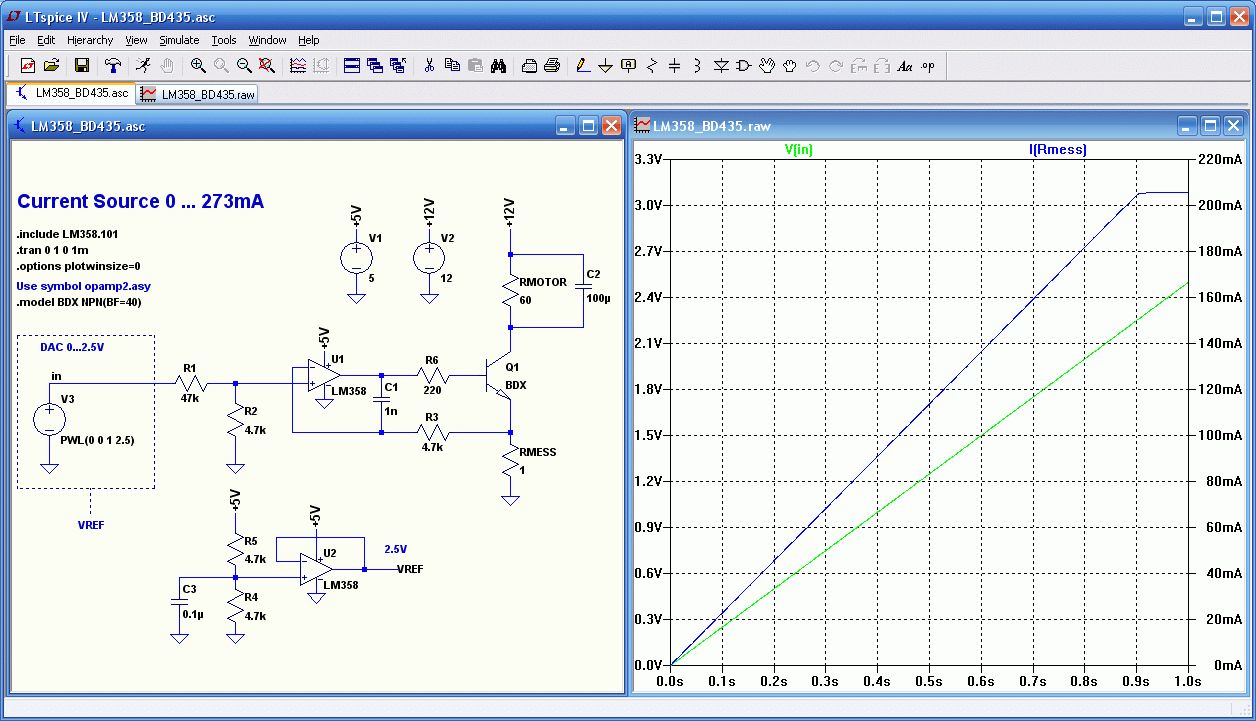Select the Draw Wire pencil tool
Viewport: 1256px width, 721px height.
coord(582,66)
